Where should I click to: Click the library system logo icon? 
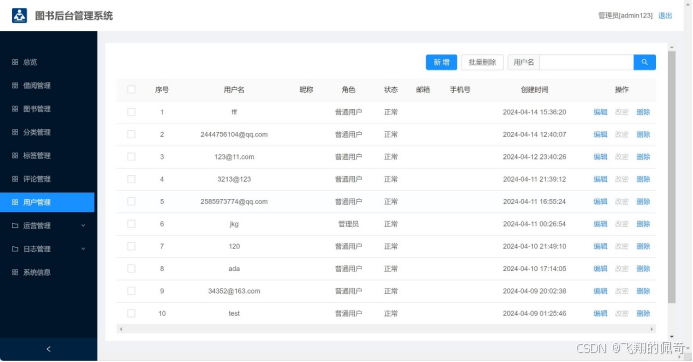coord(19,15)
